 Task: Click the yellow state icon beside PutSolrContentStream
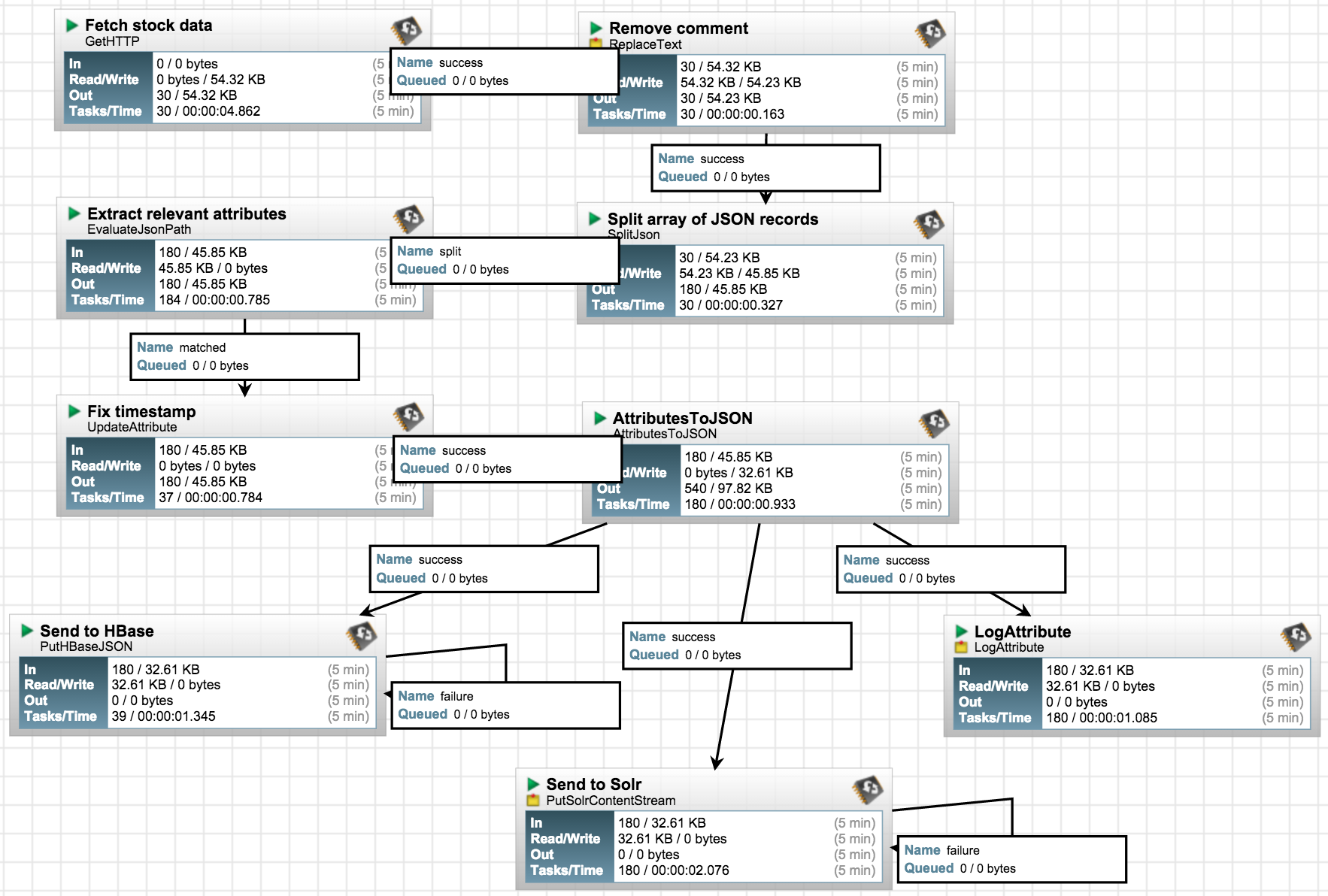pos(533,801)
